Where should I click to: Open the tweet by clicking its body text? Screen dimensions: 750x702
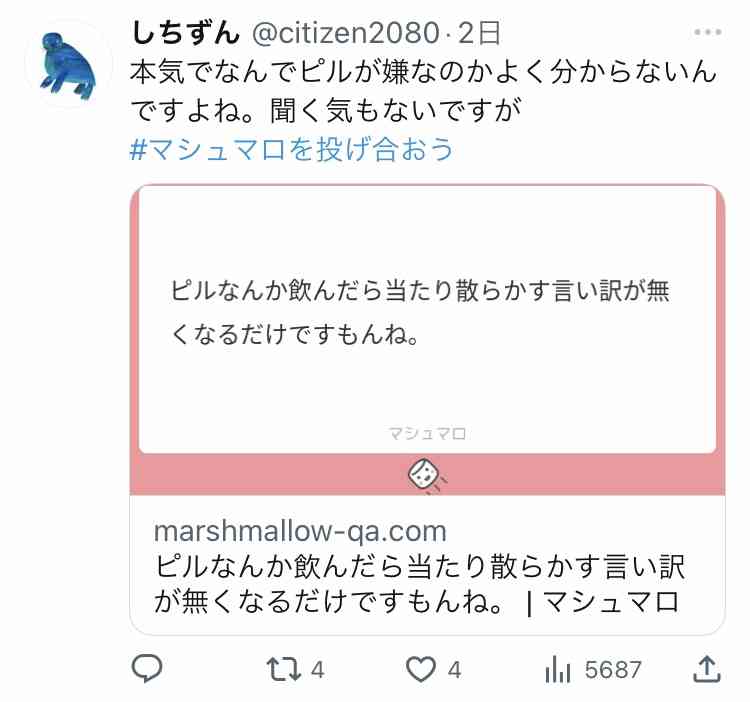[423, 91]
